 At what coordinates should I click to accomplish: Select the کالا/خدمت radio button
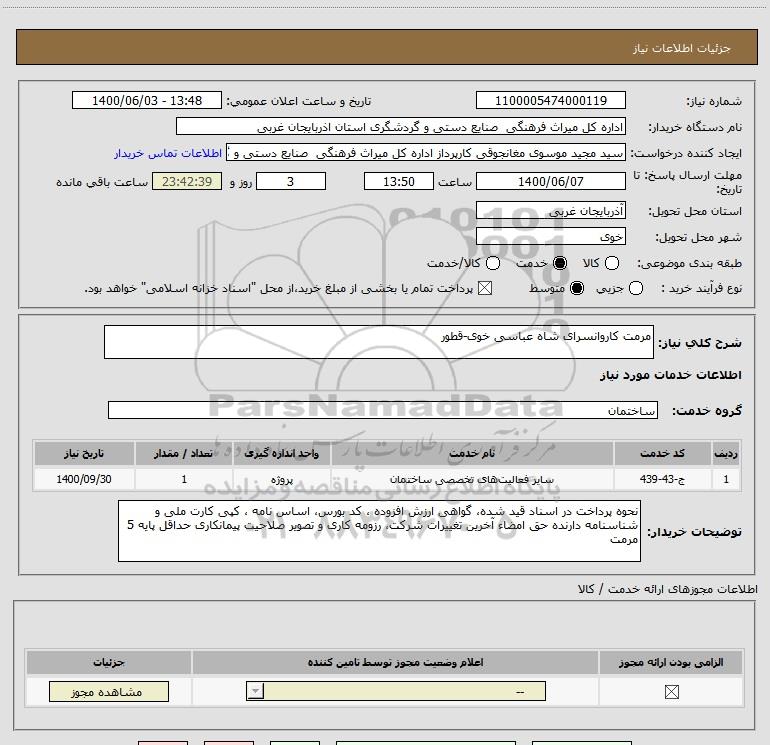(493, 263)
